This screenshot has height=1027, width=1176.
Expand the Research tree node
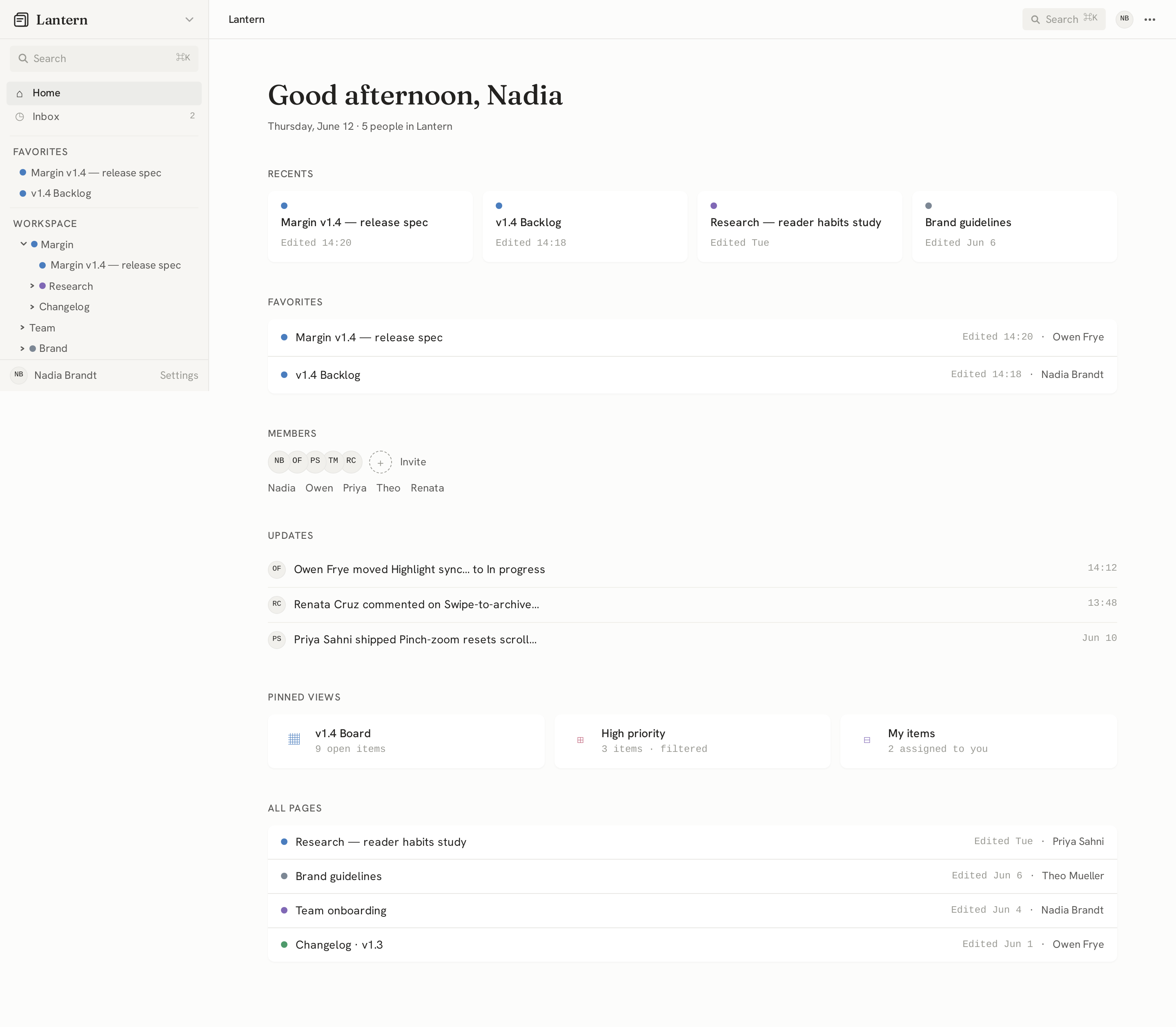[x=32, y=286]
